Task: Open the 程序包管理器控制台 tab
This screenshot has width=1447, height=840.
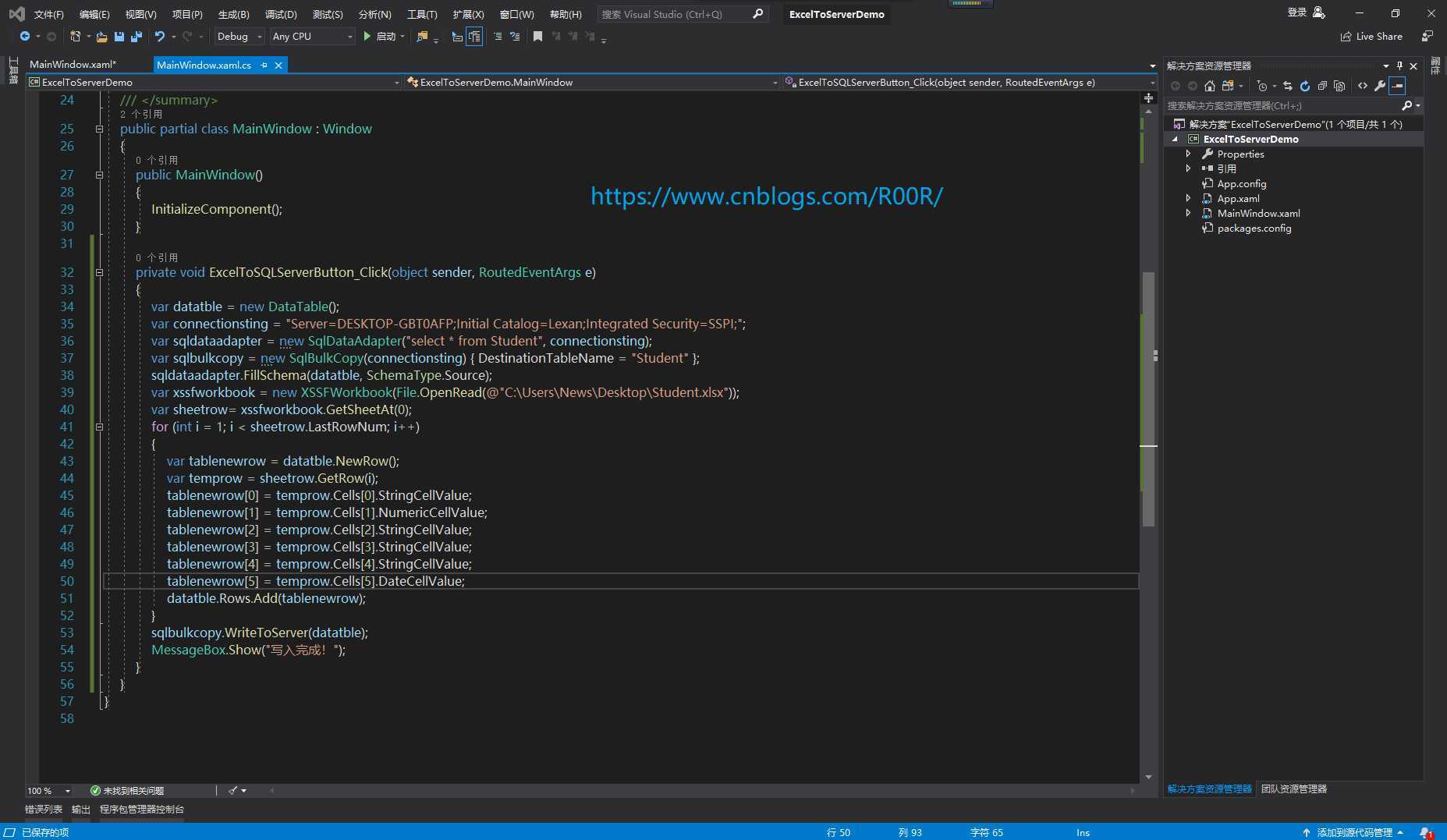Action: (142, 810)
